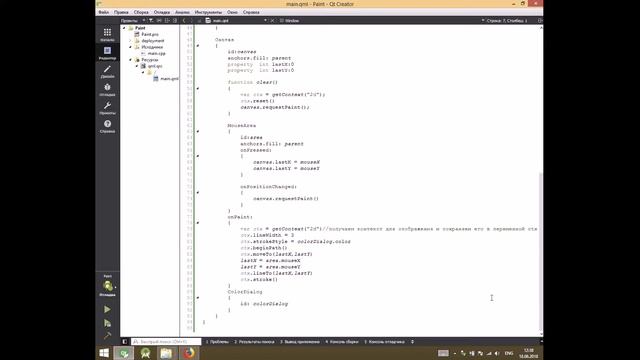Collapse the Paint project tree node

coord(124,28)
